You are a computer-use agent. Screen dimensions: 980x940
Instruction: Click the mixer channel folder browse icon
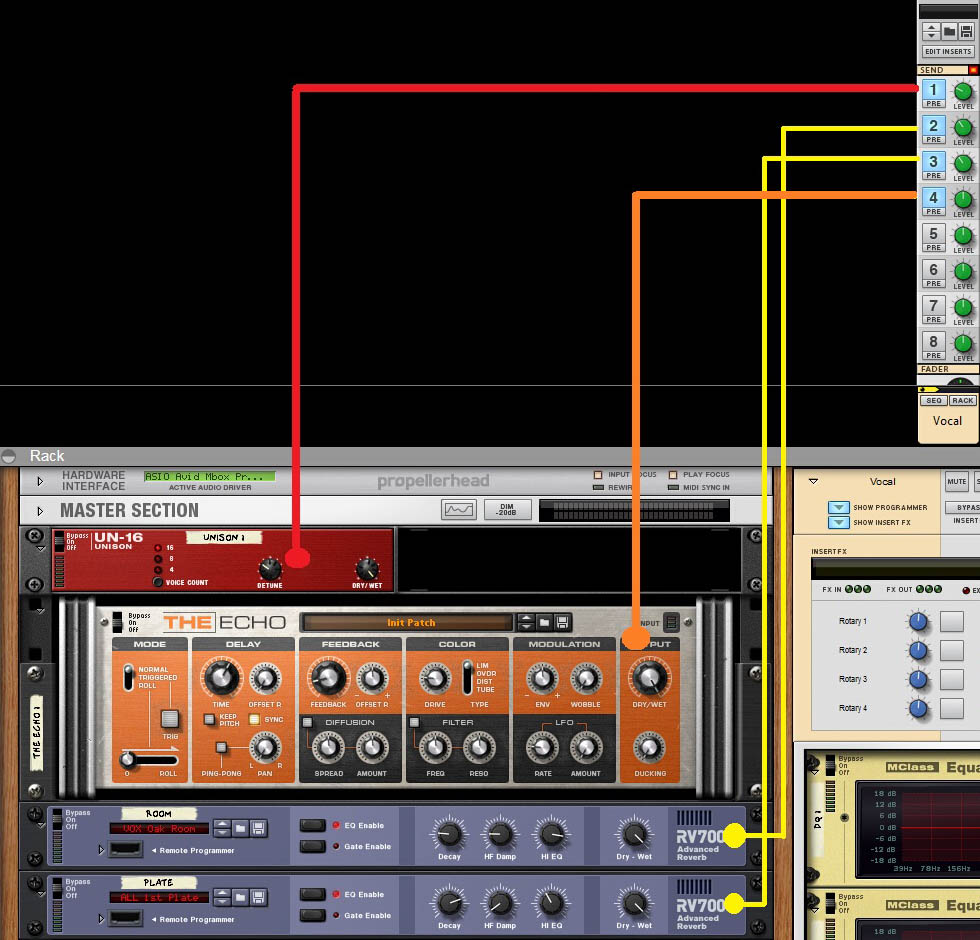point(949,31)
